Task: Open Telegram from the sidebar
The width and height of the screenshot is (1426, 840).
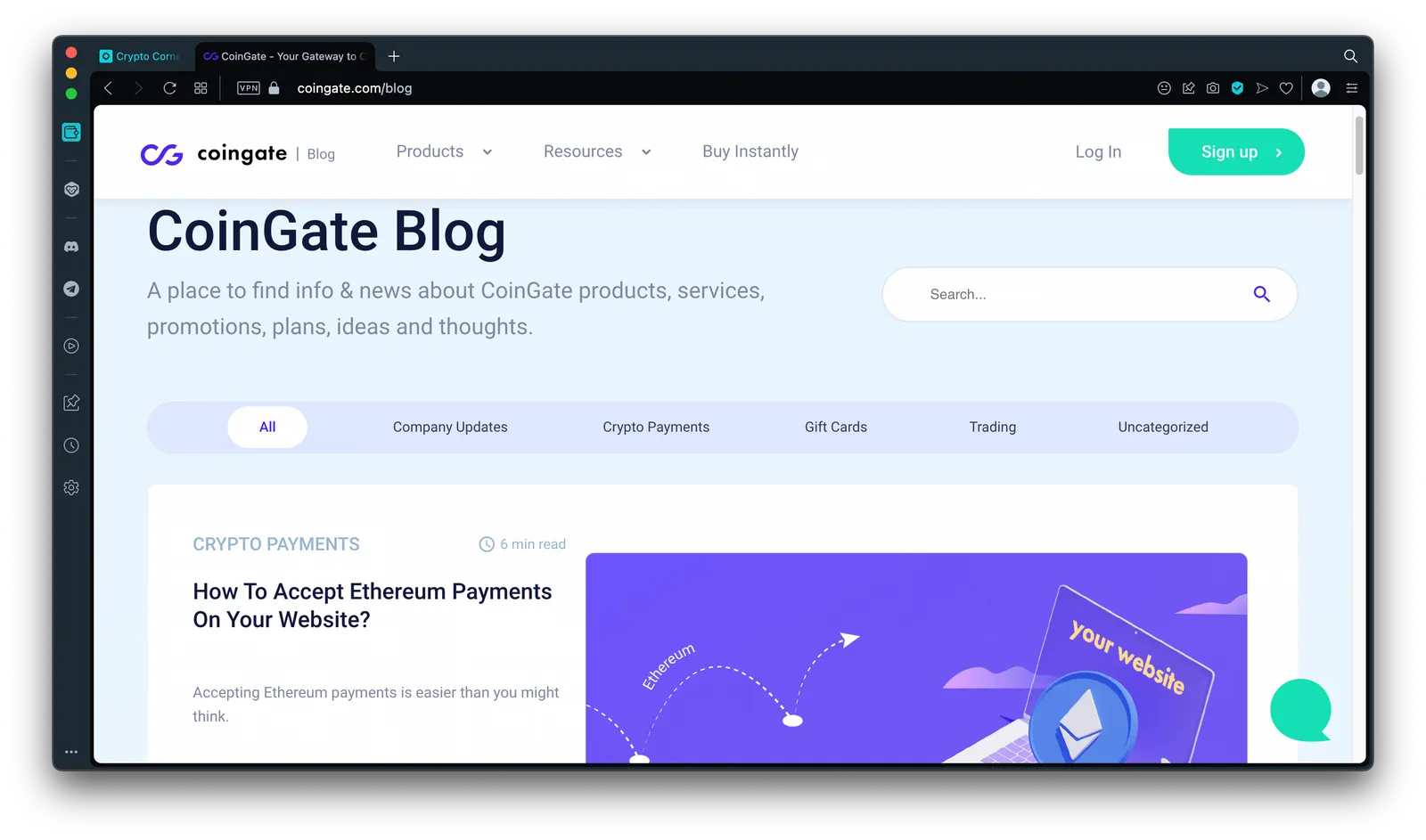Action: [x=71, y=289]
